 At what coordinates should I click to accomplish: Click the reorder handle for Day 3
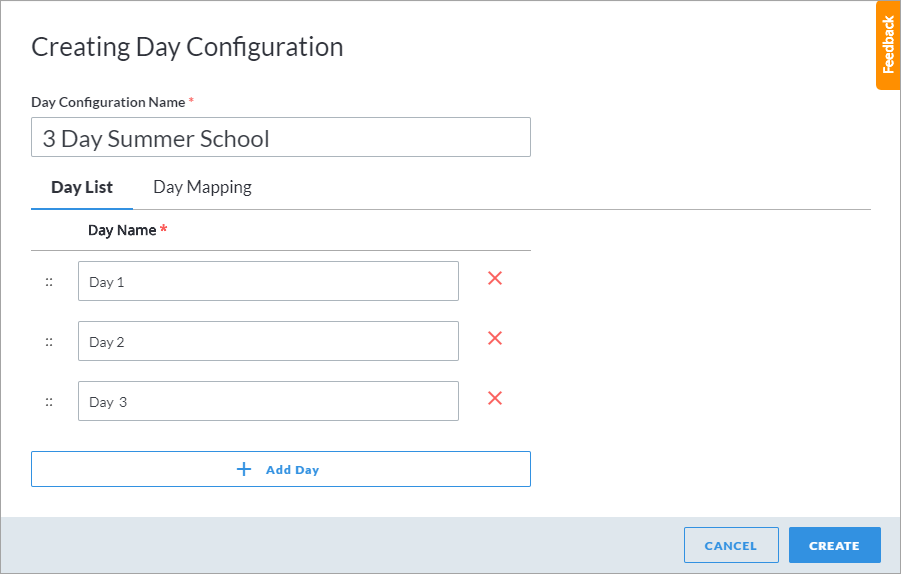tap(49, 402)
